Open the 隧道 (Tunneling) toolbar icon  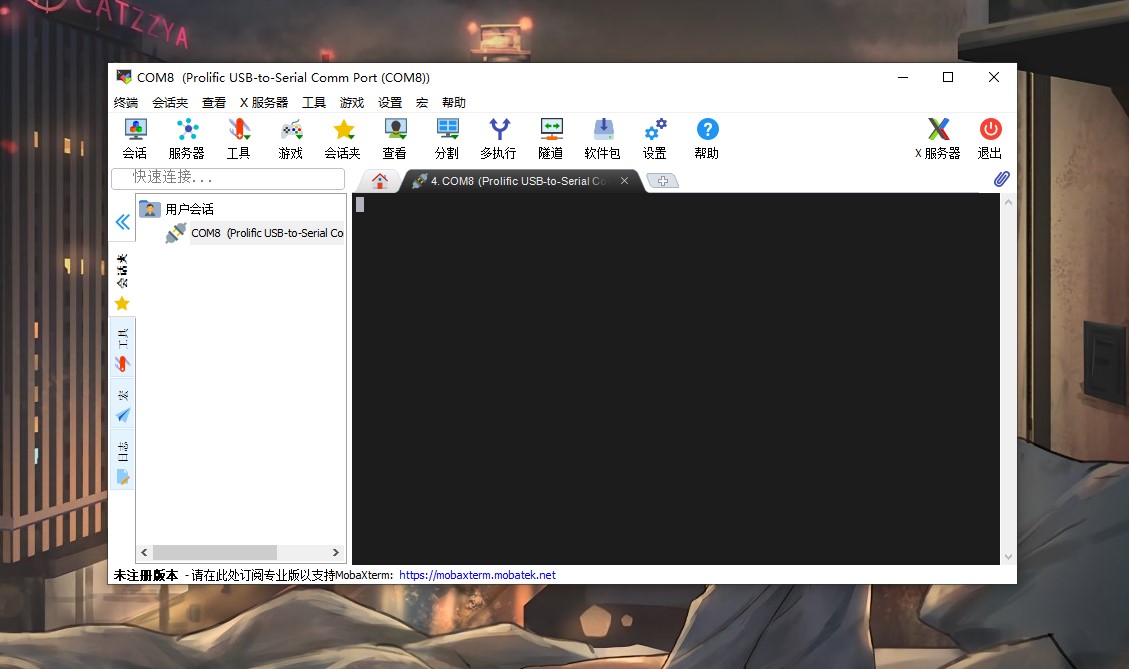(x=551, y=139)
